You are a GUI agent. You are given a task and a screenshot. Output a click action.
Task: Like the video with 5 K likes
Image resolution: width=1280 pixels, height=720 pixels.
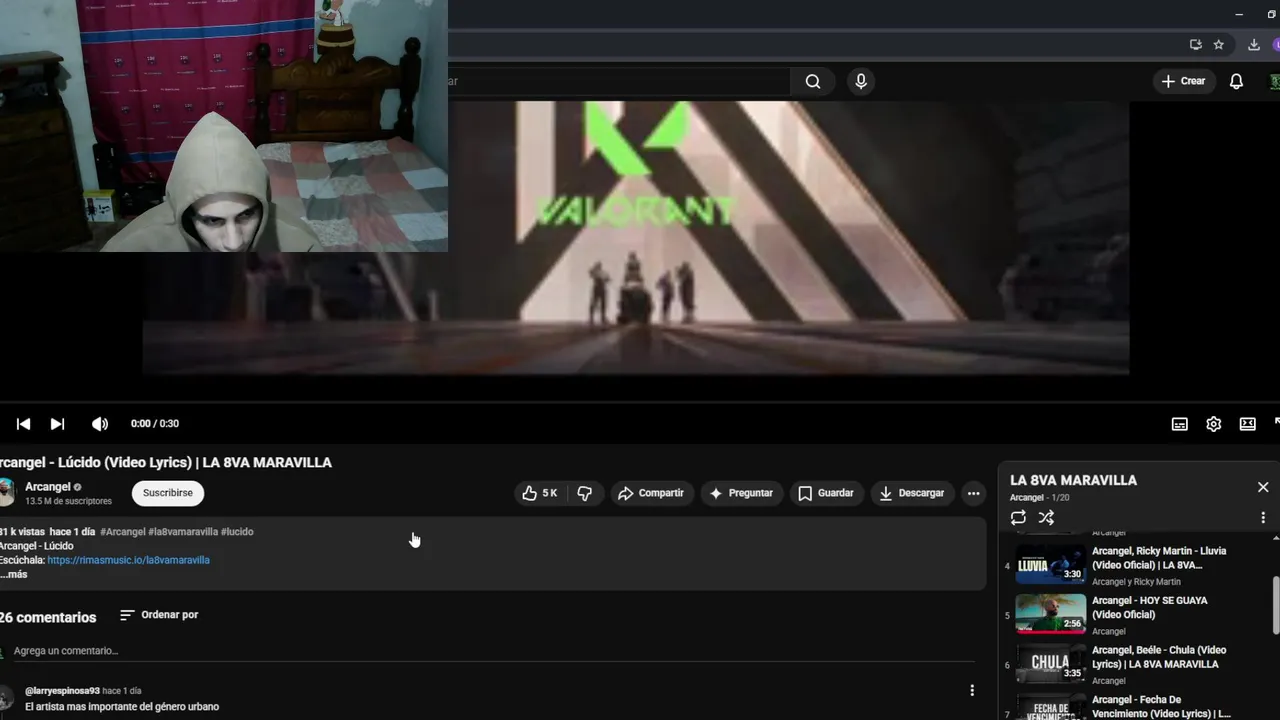pos(540,493)
